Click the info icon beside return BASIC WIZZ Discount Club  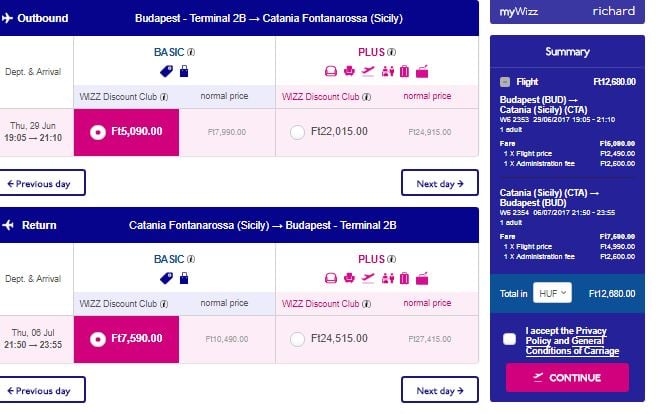coord(164,304)
